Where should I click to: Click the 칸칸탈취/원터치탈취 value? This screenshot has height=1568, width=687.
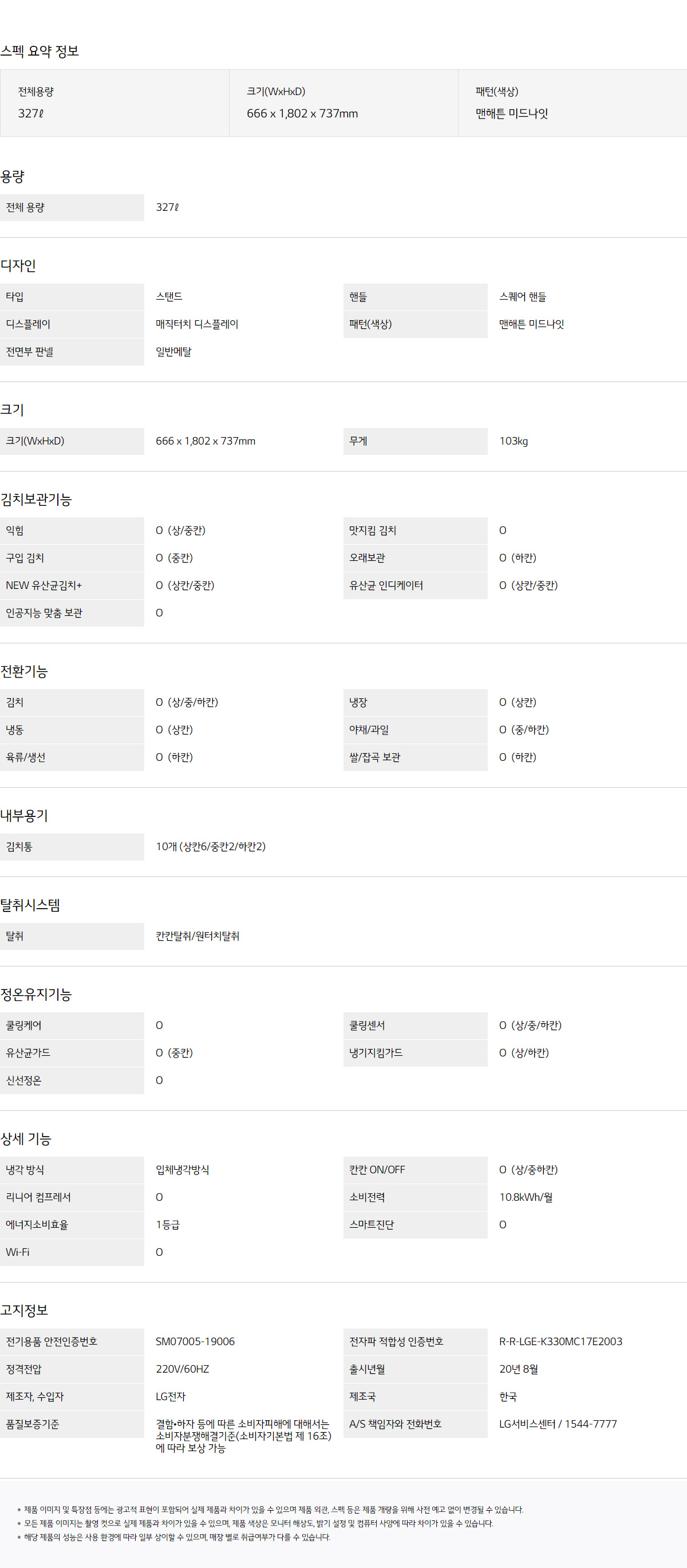pyautogui.click(x=197, y=936)
